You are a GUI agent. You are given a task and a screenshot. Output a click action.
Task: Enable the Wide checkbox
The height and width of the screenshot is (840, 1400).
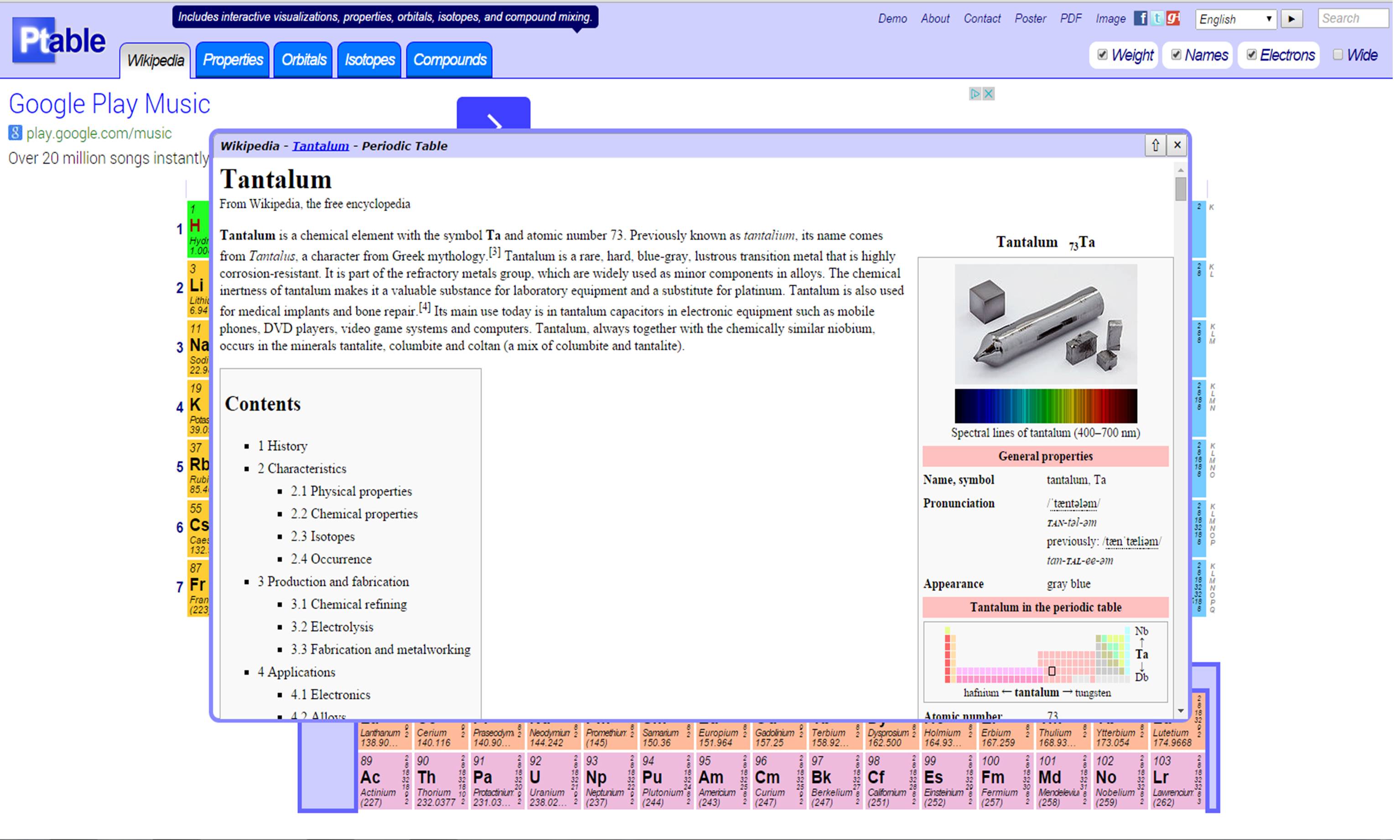tap(1338, 54)
